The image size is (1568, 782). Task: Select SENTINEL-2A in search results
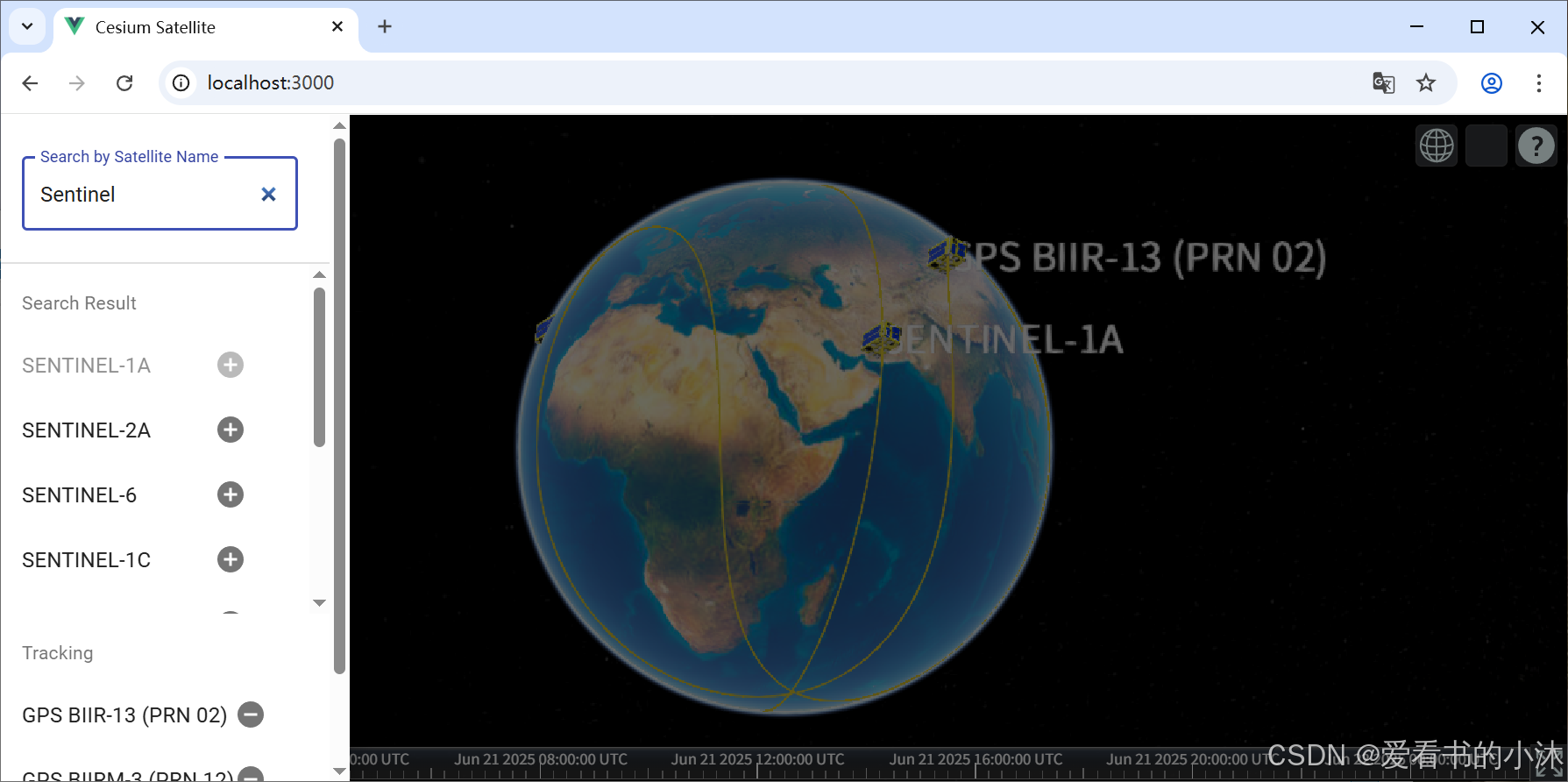click(x=86, y=430)
